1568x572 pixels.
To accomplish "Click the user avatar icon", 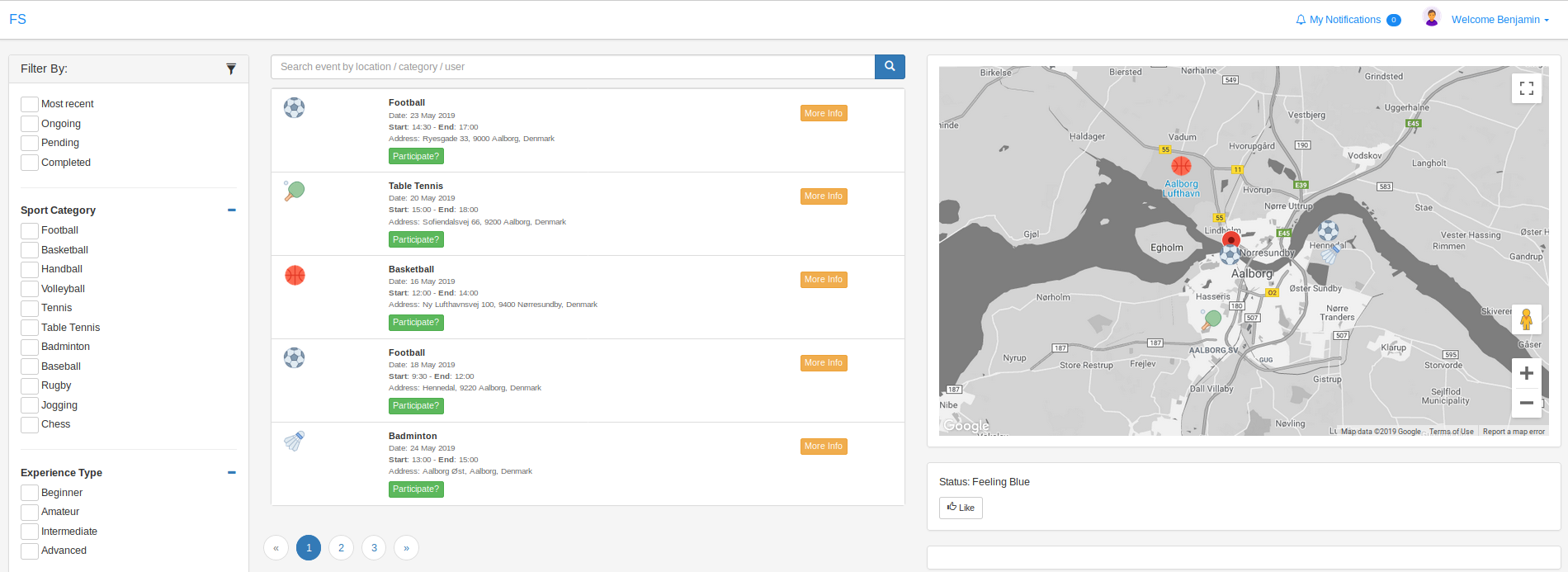I will click(1432, 17).
